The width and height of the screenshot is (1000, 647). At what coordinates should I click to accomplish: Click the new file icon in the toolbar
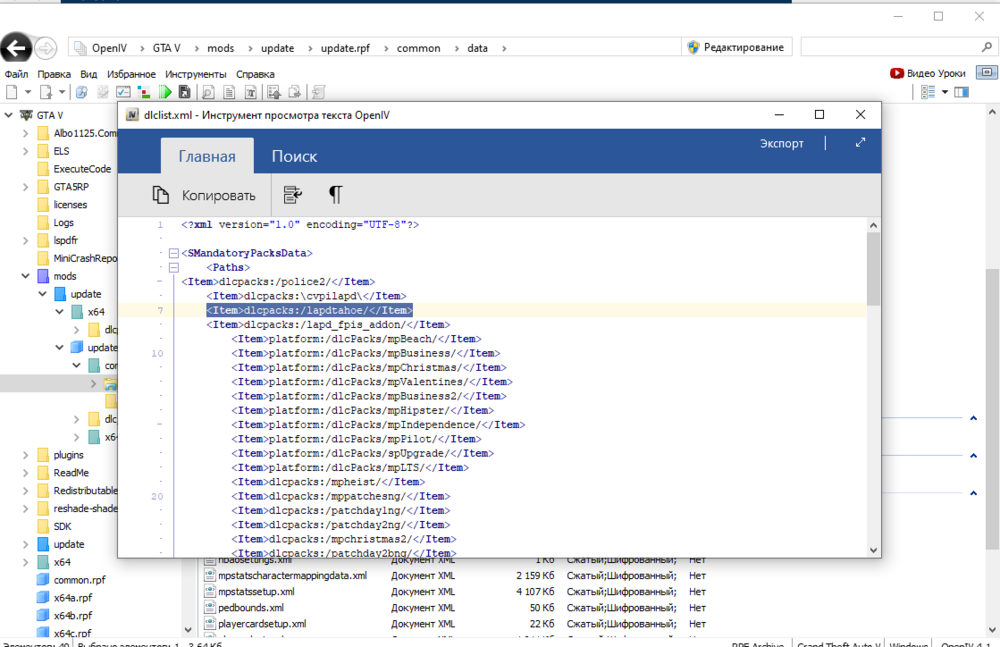(10, 92)
